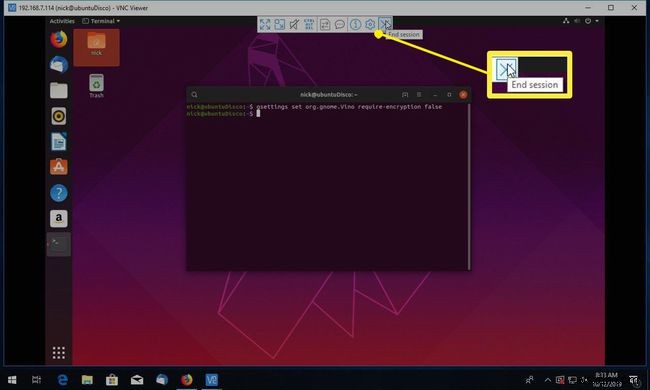Open LibreOffice Writer in Ubuntu dock
The image size is (650, 390).
click(x=59, y=142)
